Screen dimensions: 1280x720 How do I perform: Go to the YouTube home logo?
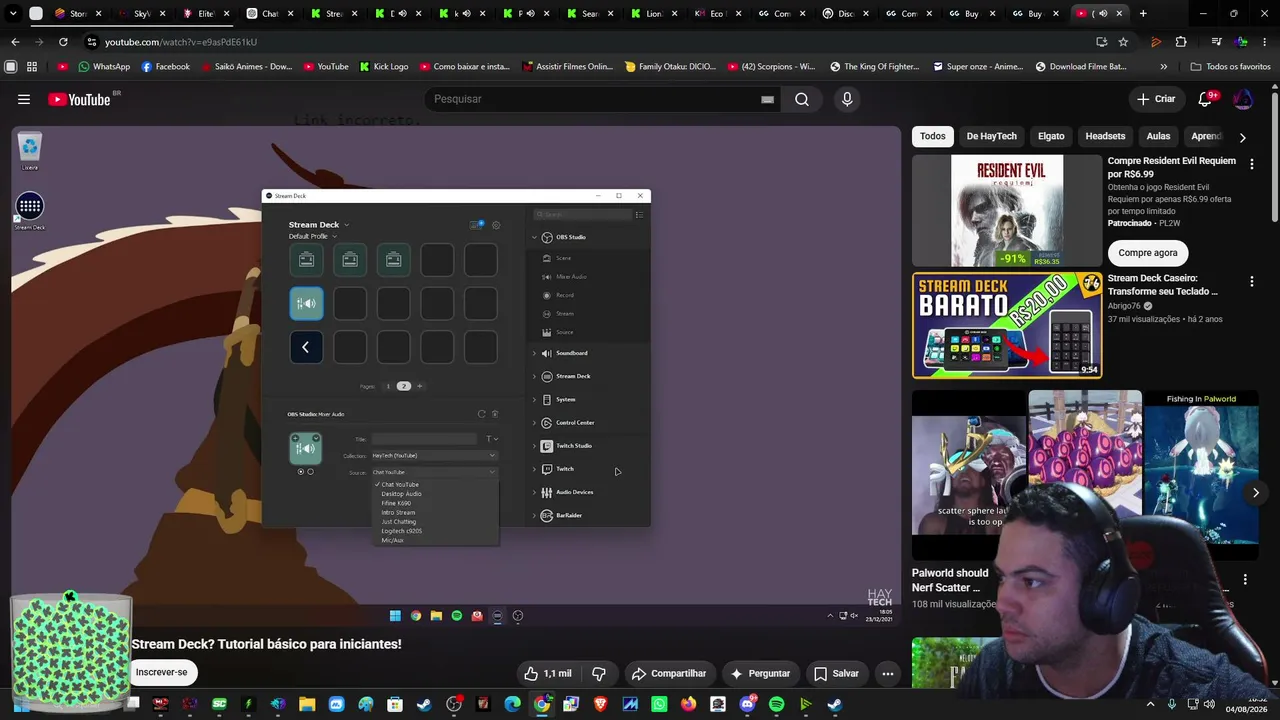(x=79, y=99)
